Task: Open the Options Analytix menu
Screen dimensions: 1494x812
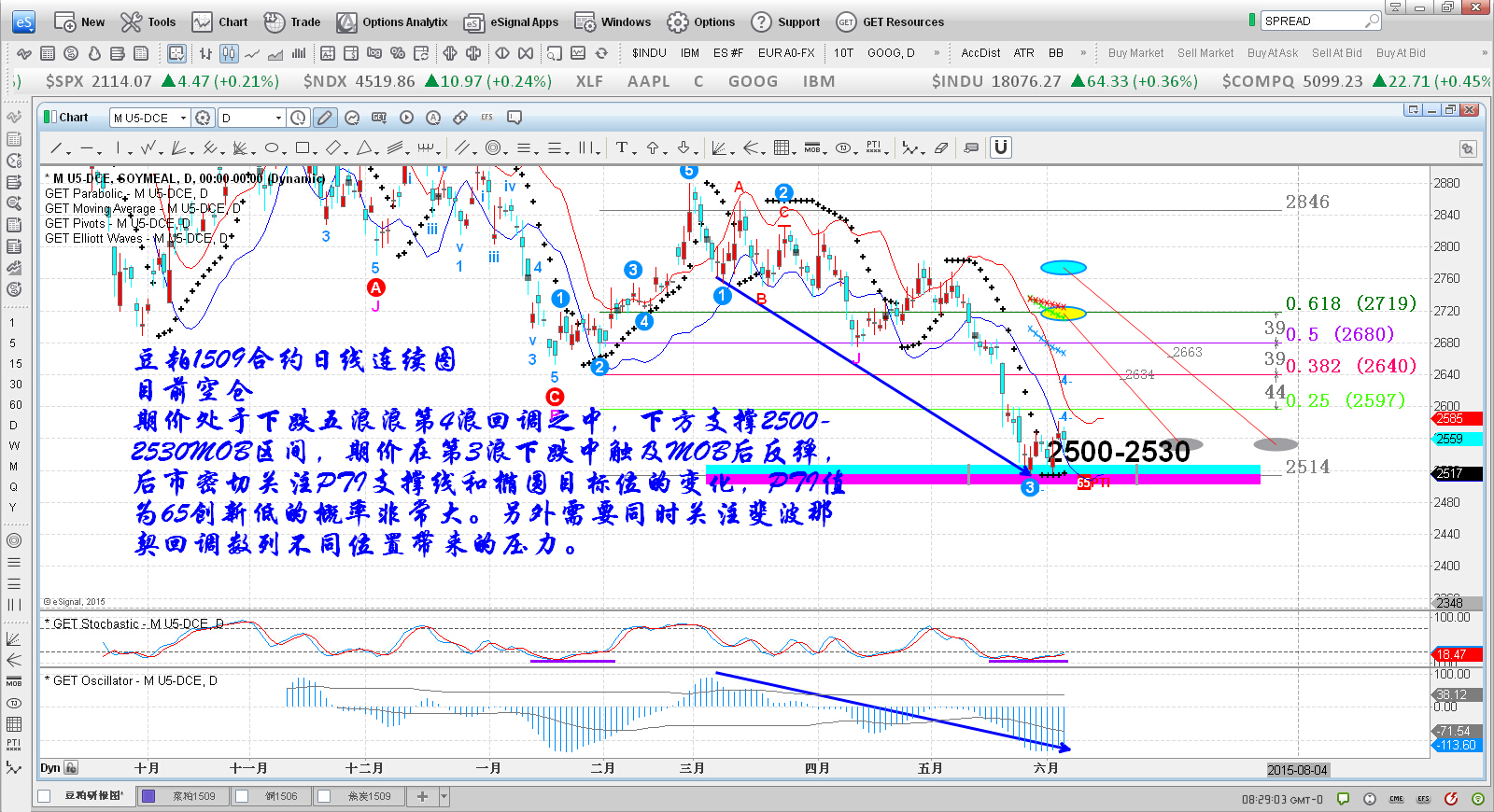Action: click(392, 22)
